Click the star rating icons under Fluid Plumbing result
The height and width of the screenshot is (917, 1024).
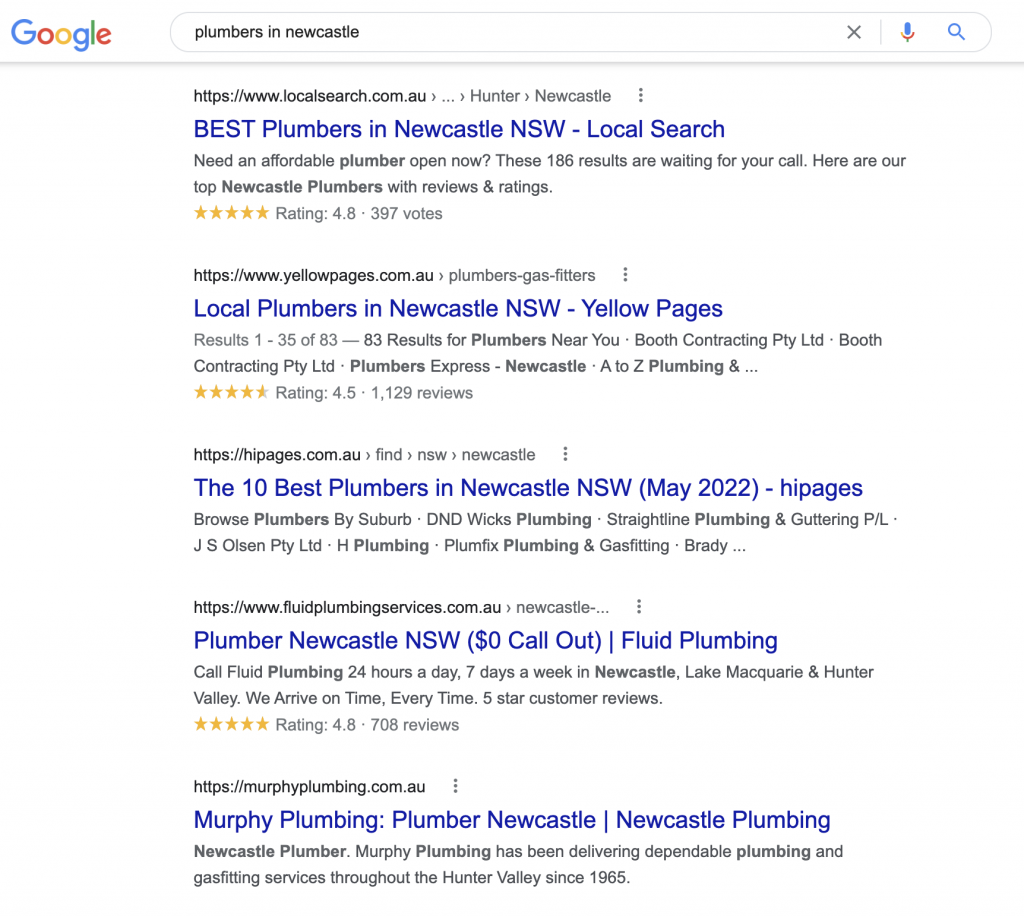(x=231, y=724)
